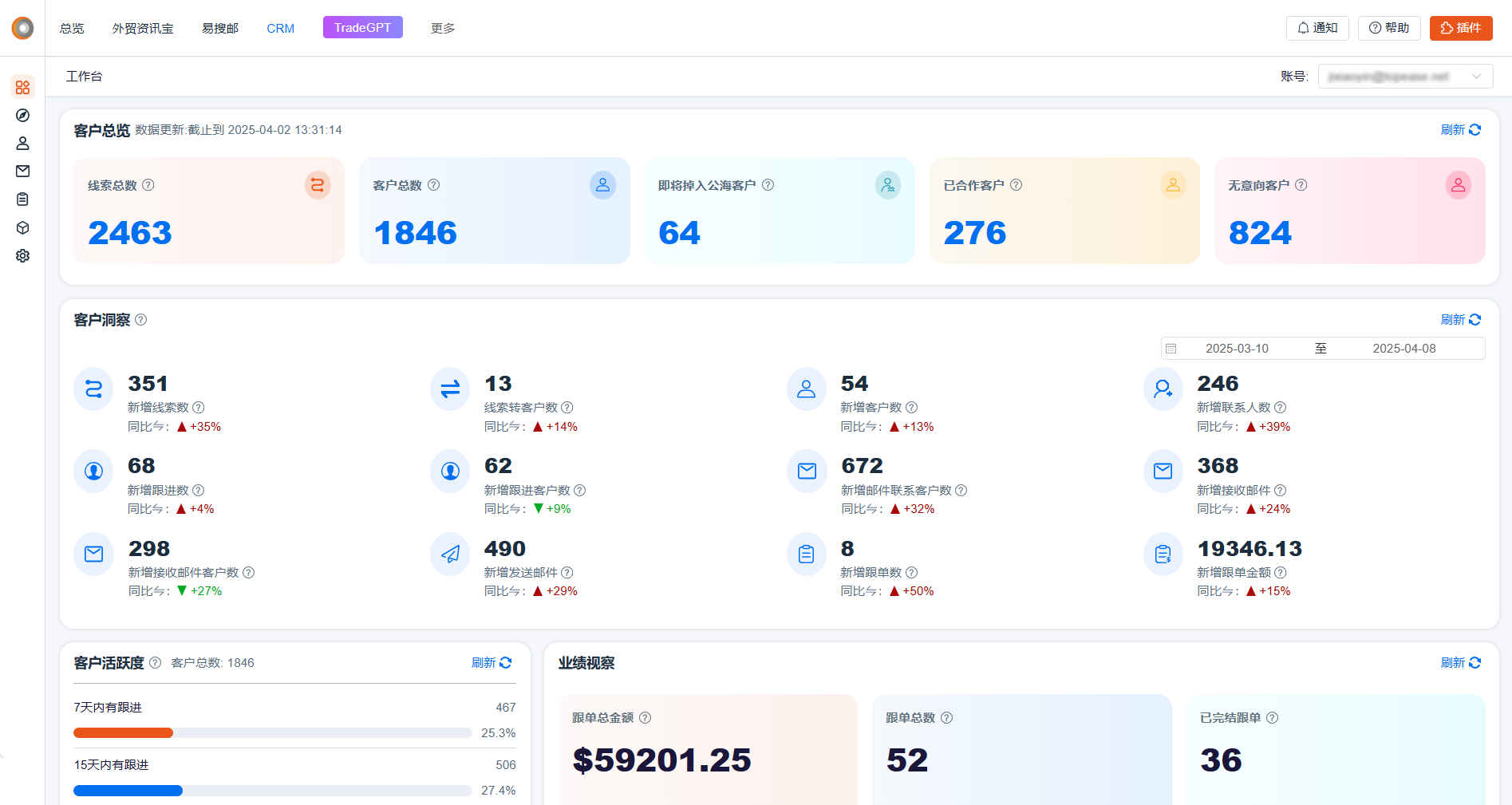Open the 易搜邮 menu item
1512x805 pixels.
coord(219,27)
